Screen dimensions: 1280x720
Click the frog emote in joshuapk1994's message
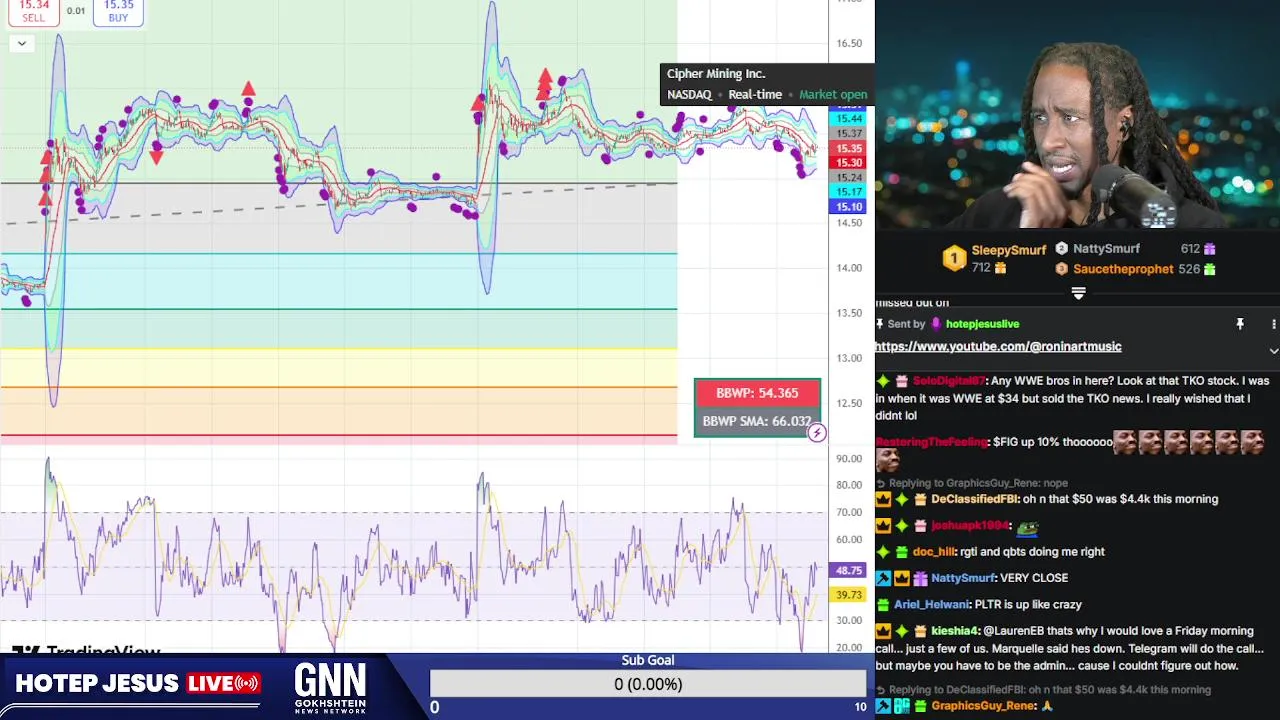tap(1027, 526)
